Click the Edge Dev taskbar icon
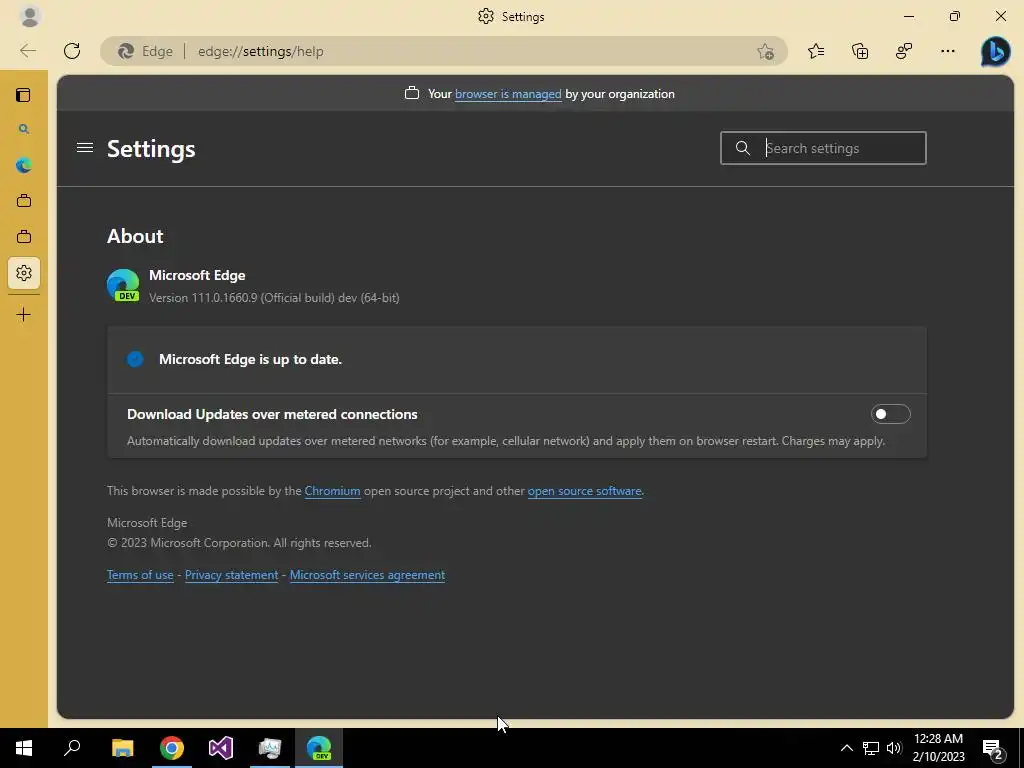Screen dimensions: 1024x768 [319, 748]
